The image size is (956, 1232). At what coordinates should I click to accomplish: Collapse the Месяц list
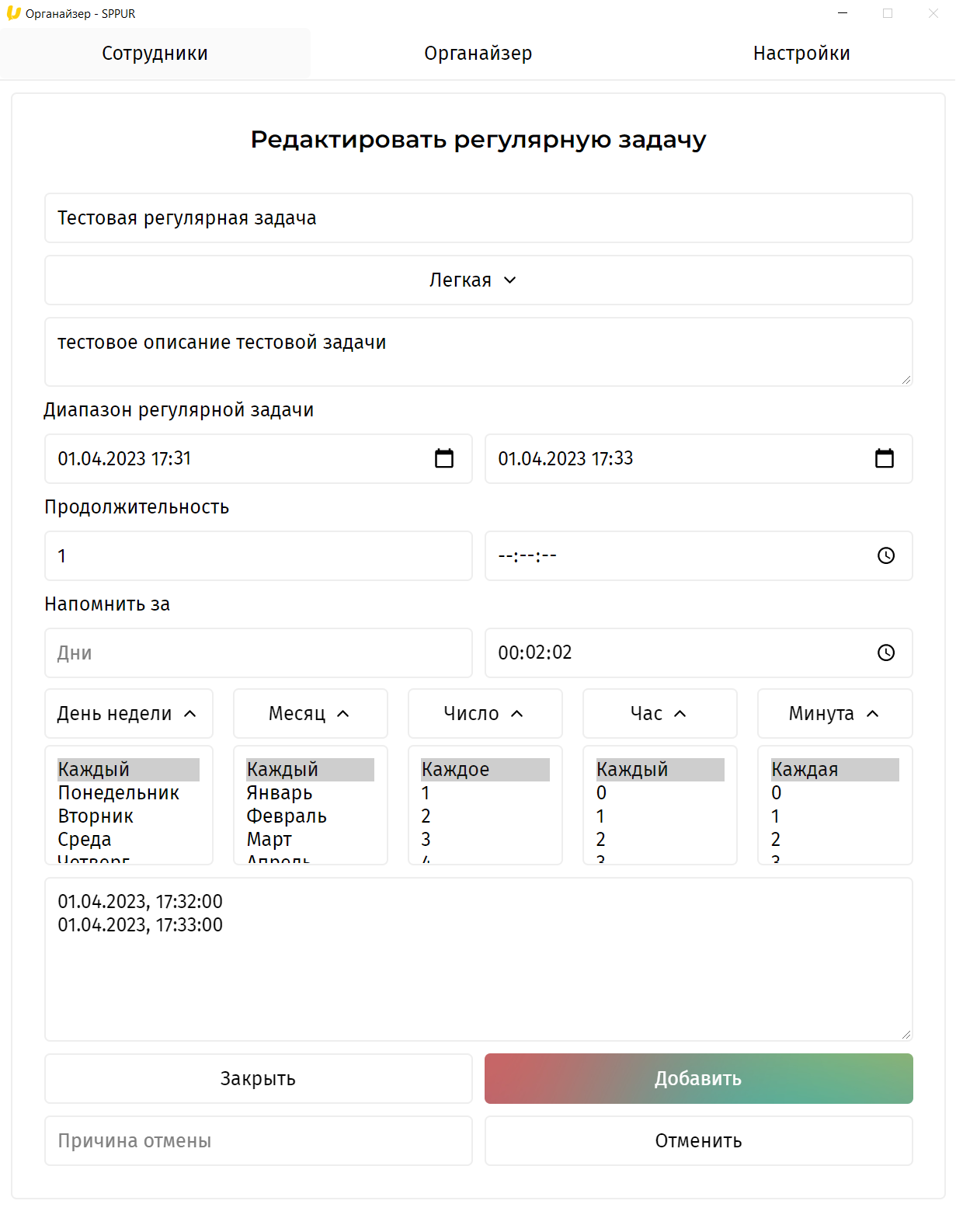311,714
